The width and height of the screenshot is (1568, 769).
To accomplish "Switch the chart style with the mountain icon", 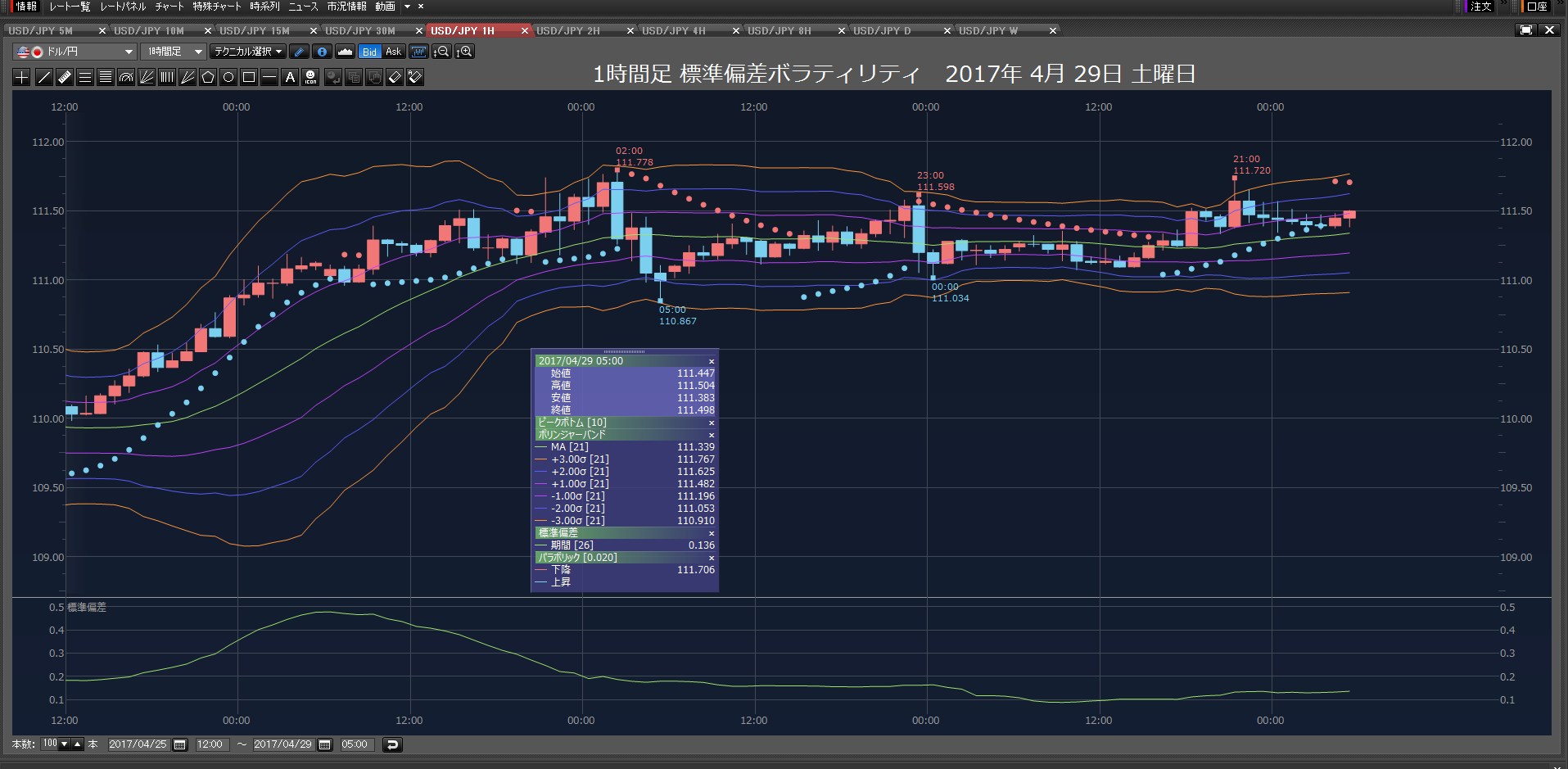I will tap(345, 52).
